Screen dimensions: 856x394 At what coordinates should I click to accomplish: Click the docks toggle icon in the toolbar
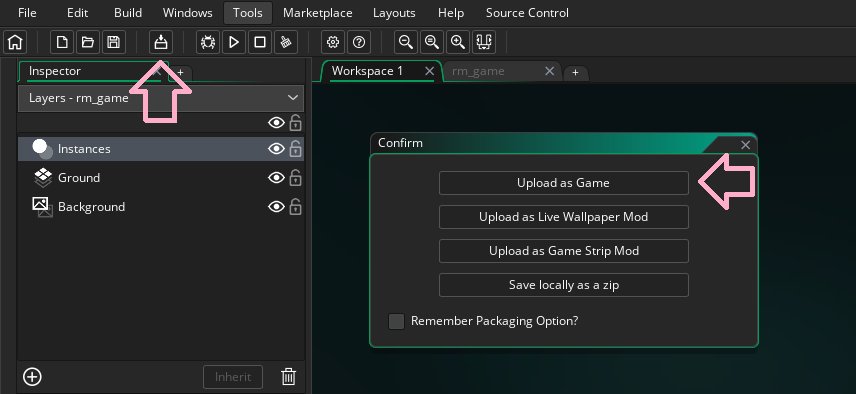click(x=484, y=42)
